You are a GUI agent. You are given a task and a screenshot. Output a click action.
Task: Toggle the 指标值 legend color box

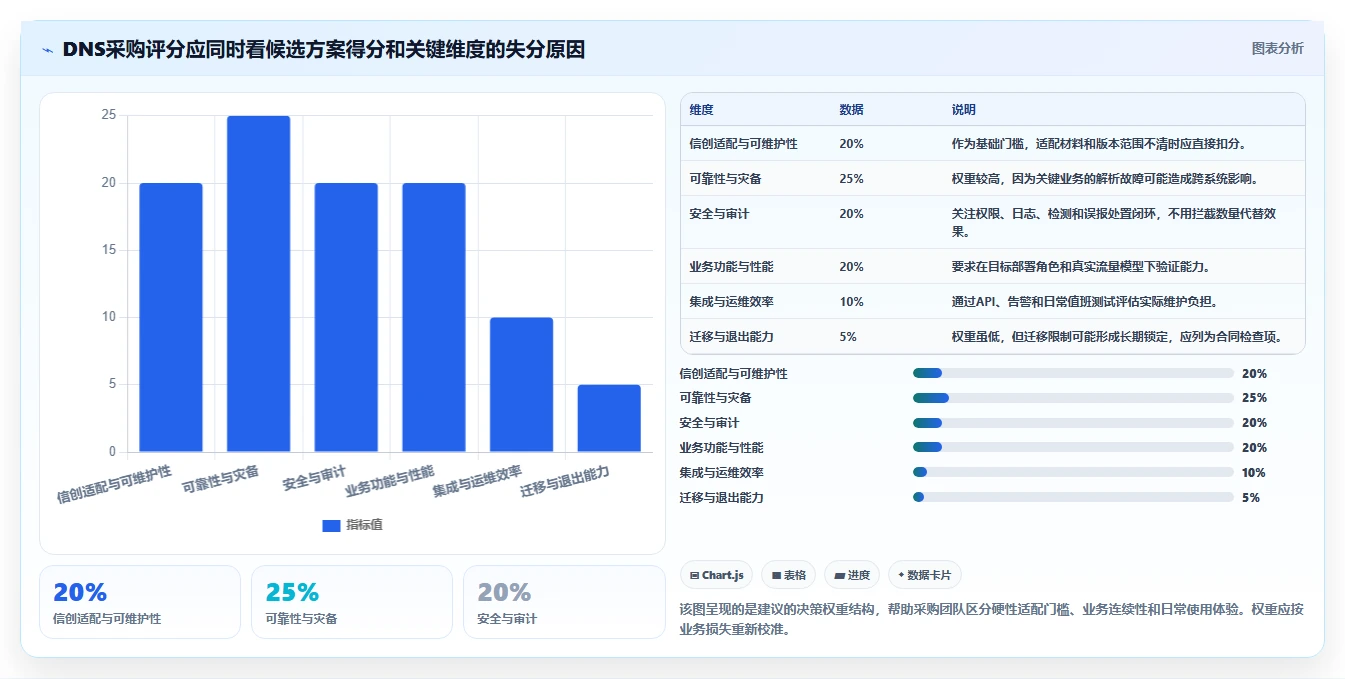[x=331, y=526]
